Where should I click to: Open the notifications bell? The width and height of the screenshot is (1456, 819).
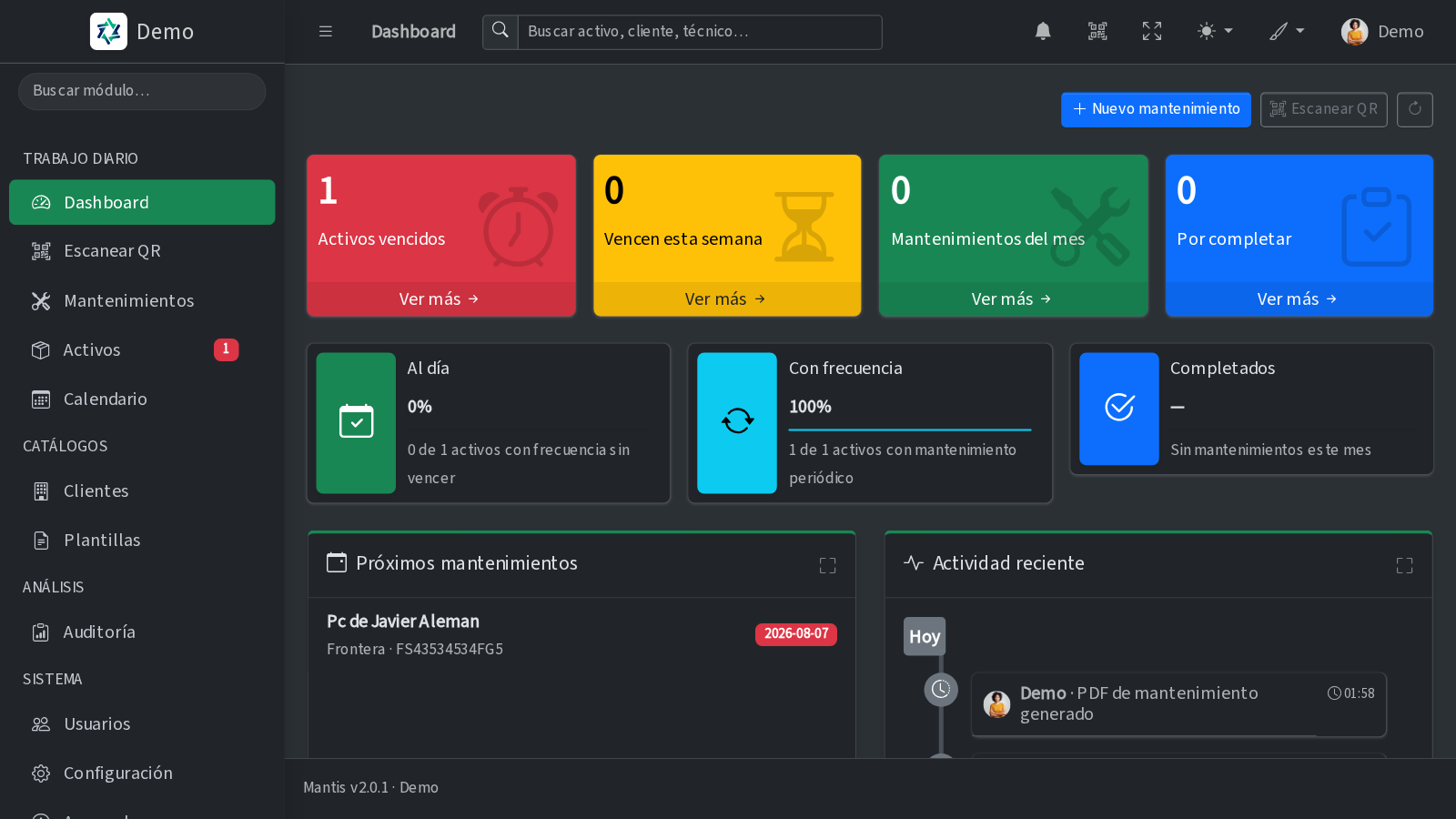coord(1043,32)
